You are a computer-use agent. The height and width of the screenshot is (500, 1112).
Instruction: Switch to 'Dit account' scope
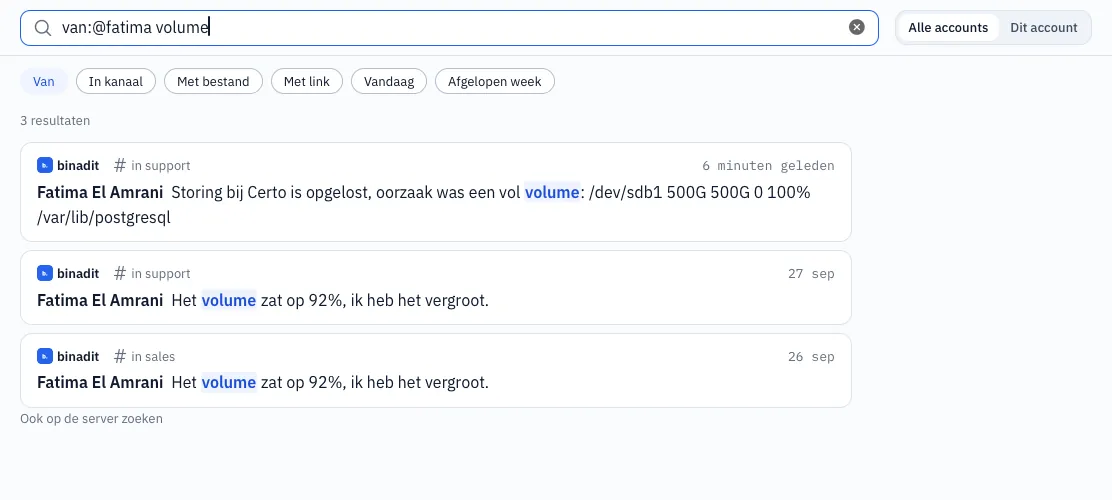click(x=1043, y=28)
